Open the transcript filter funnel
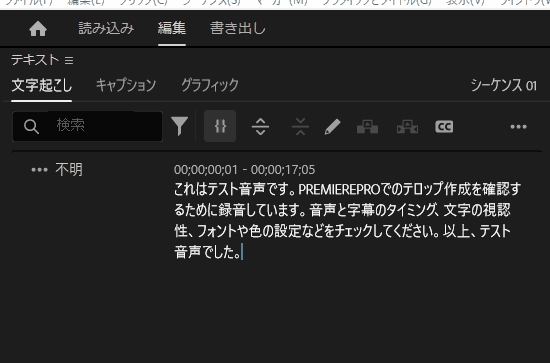The image size is (550, 363). coord(180,126)
